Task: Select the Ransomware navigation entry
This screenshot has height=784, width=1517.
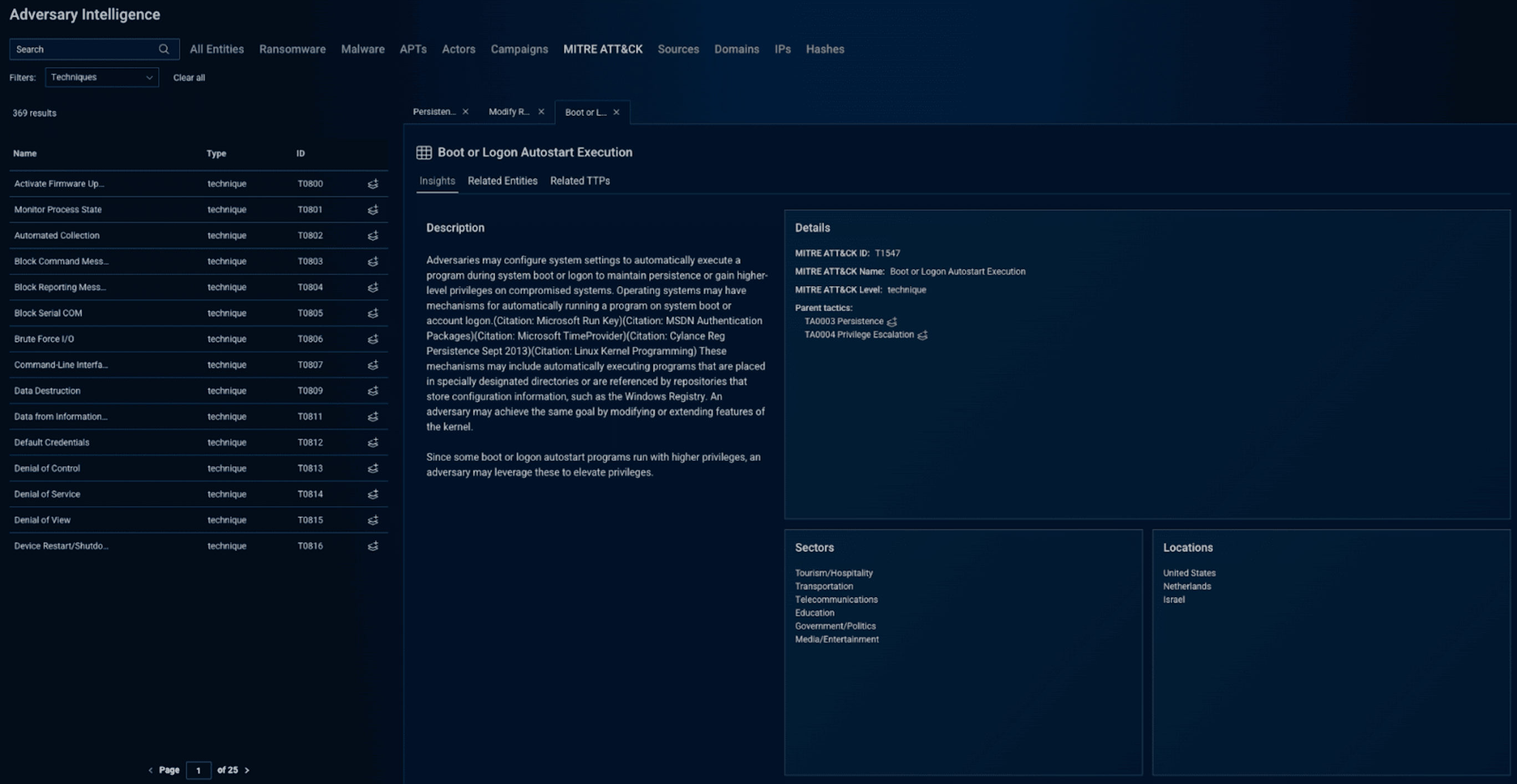Action: (292, 49)
